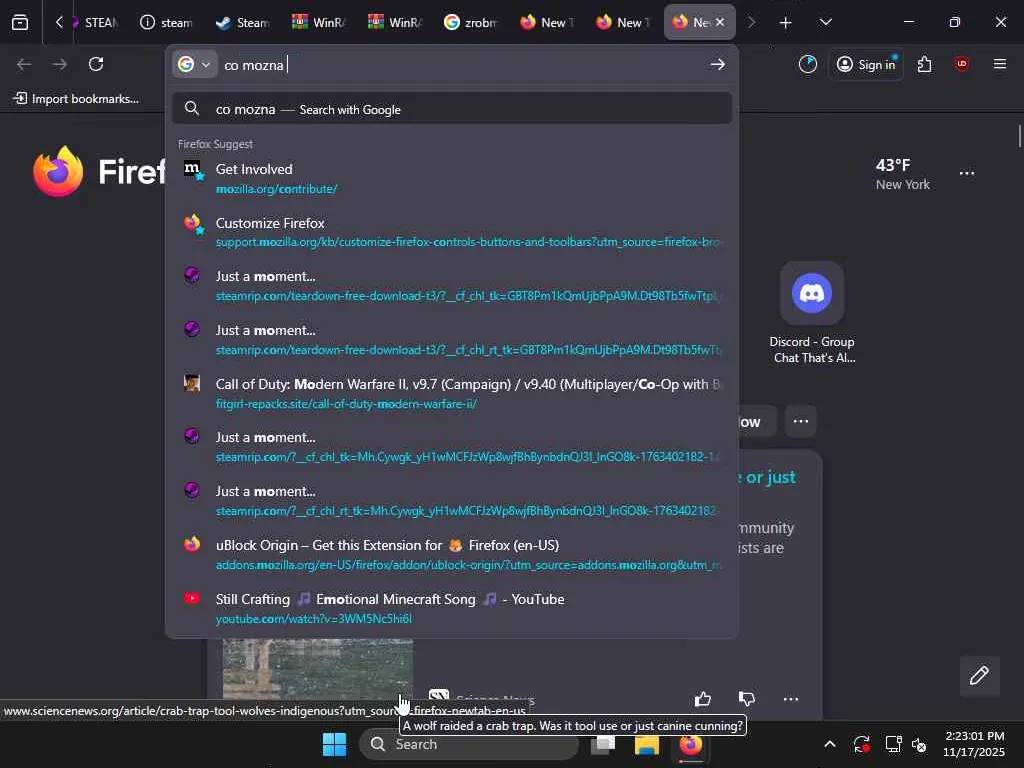Click the Mozilla favicon beside Get Involved
The height and width of the screenshot is (768, 1024).
pos(193,170)
